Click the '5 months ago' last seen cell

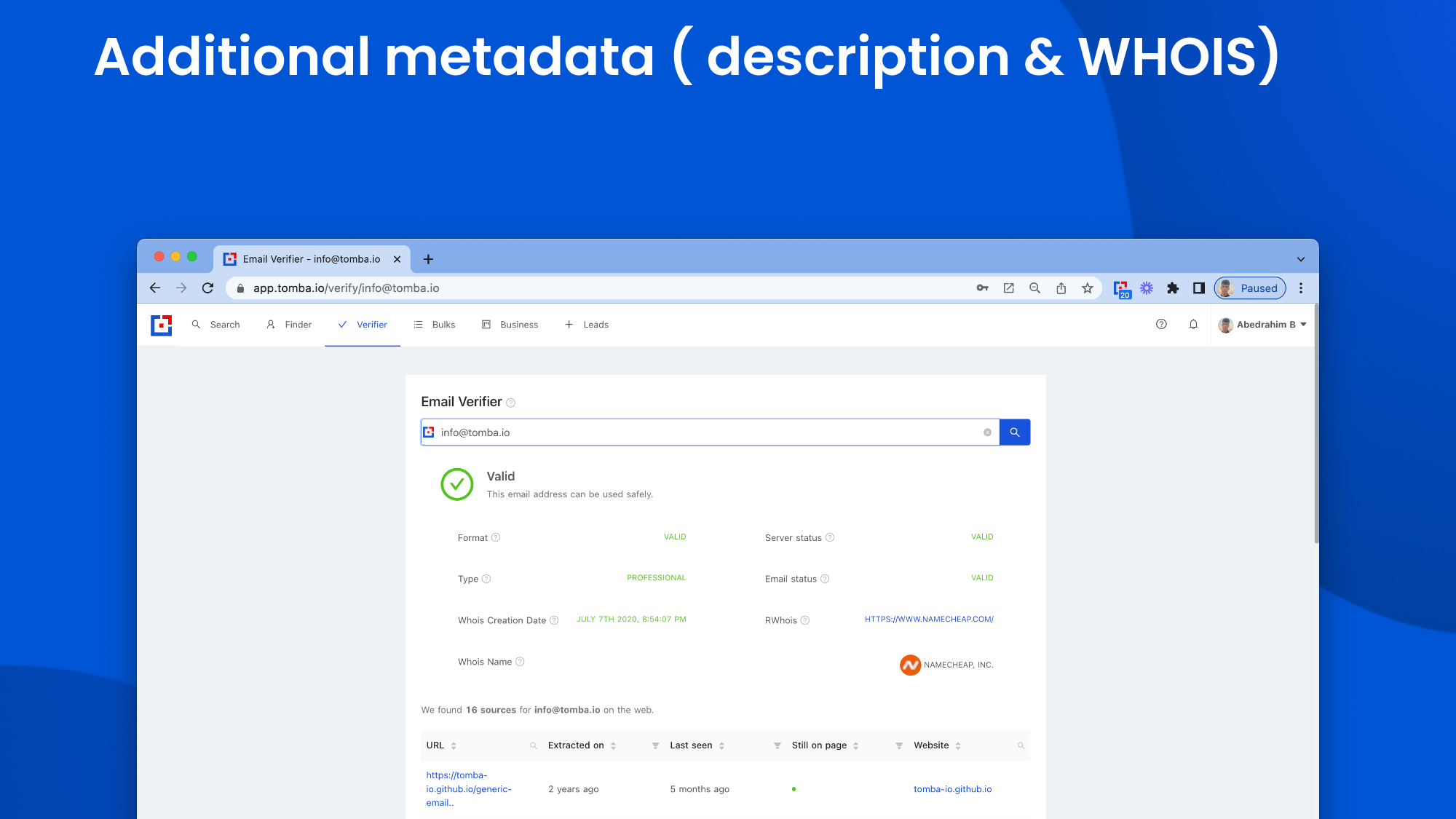click(700, 789)
